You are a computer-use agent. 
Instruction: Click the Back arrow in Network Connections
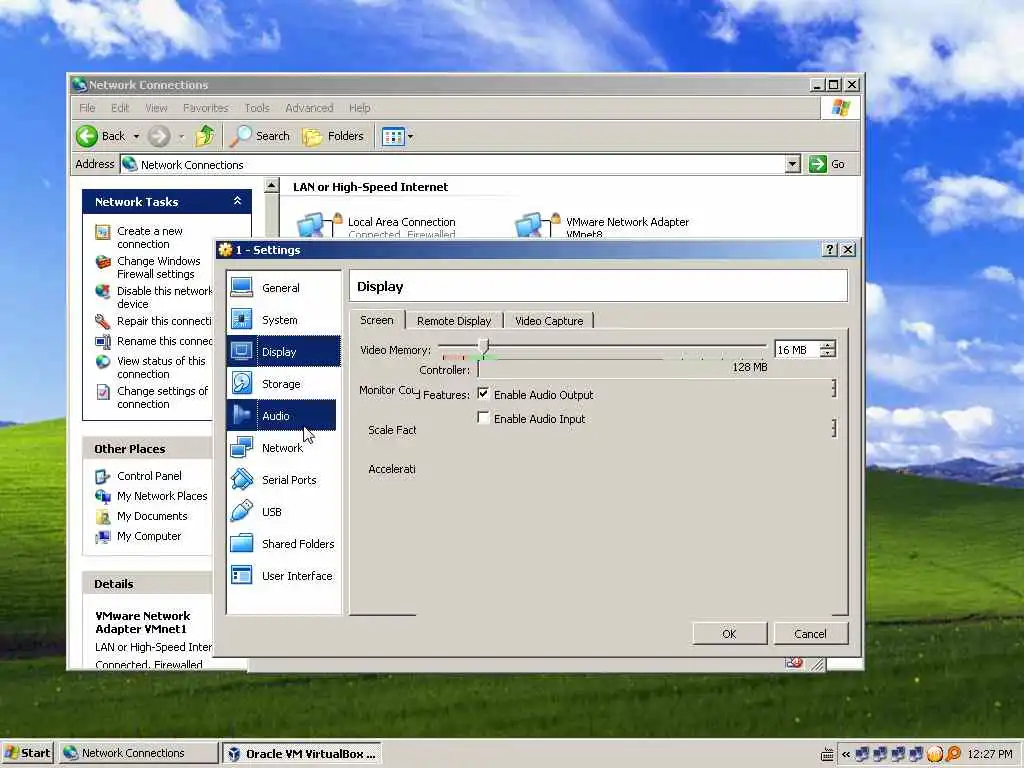pos(87,136)
